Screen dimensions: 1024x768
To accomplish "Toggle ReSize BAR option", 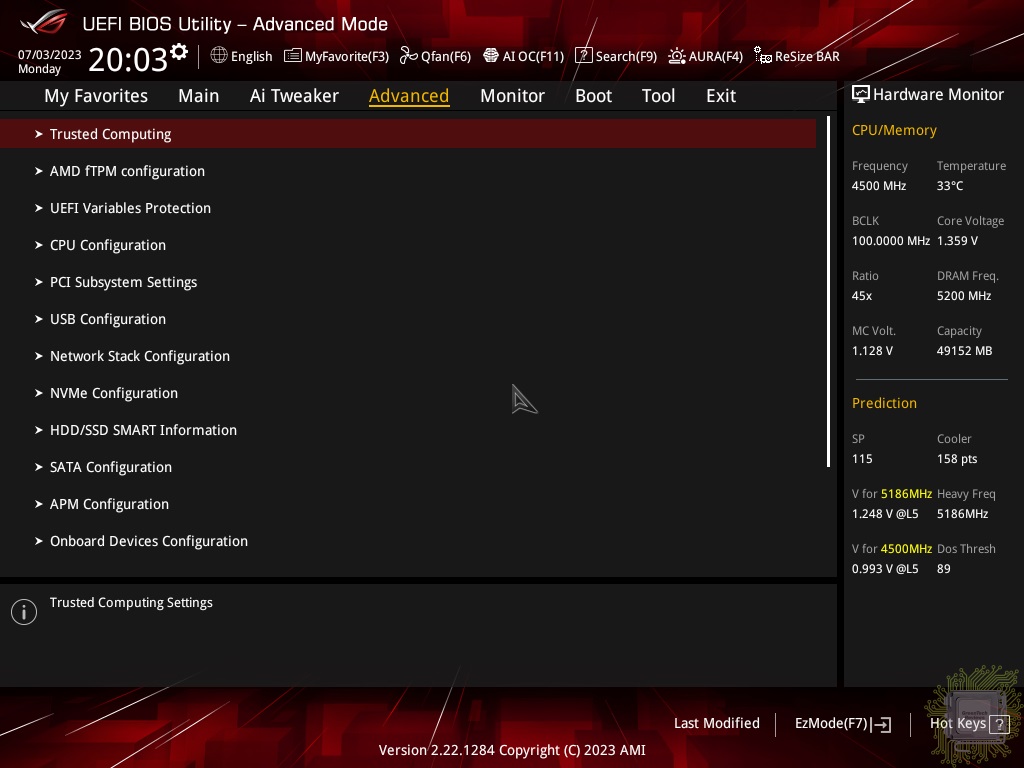I will coord(797,56).
